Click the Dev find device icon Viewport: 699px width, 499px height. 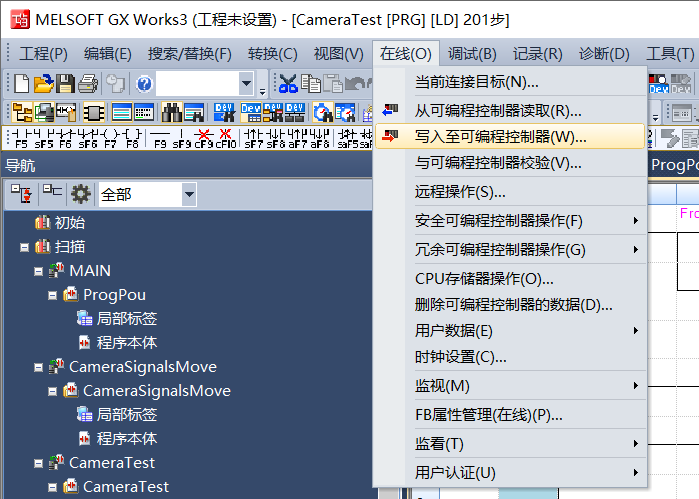tap(225, 112)
